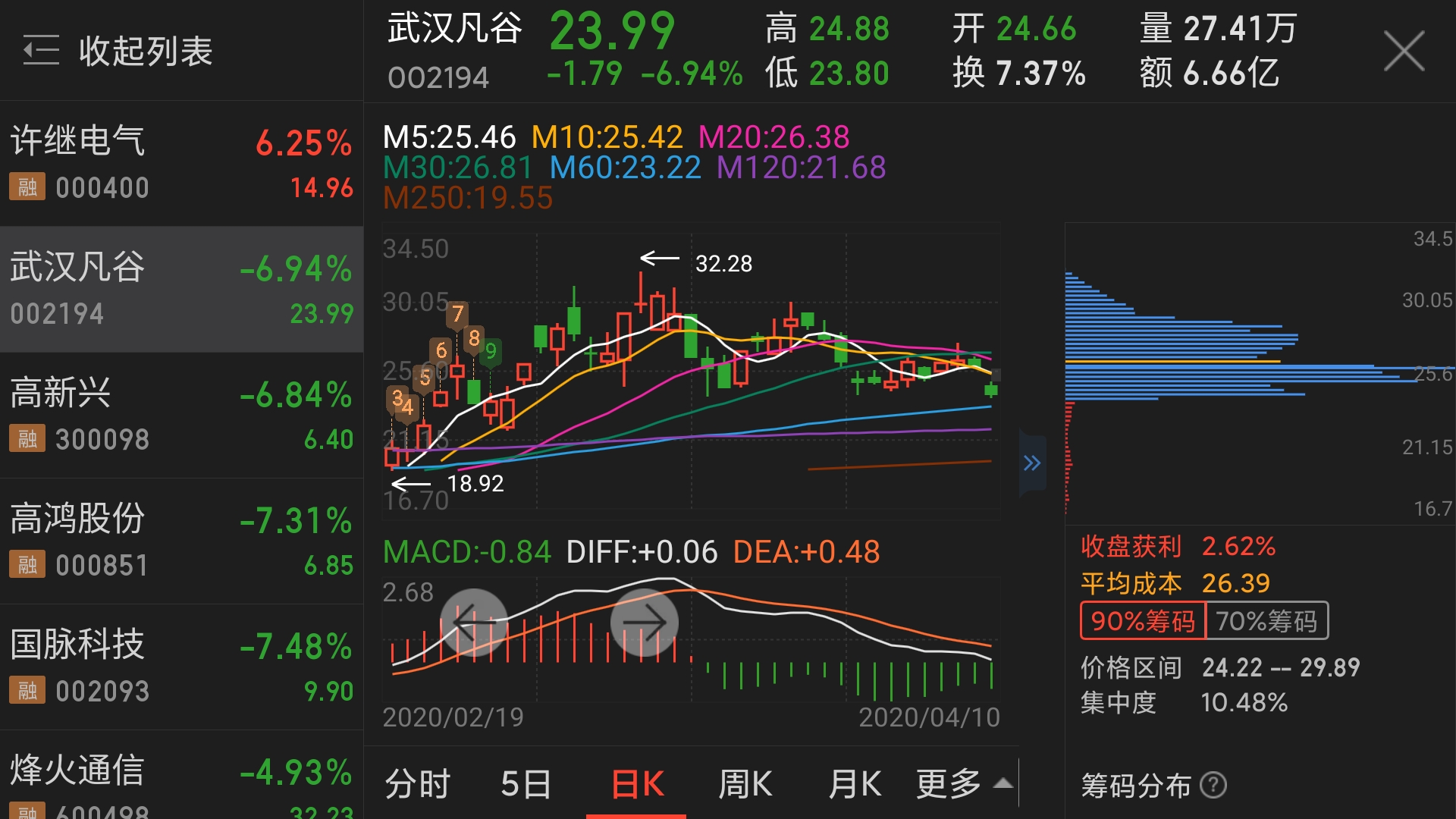
Task: Switch to 日K chart tab
Action: [637, 783]
